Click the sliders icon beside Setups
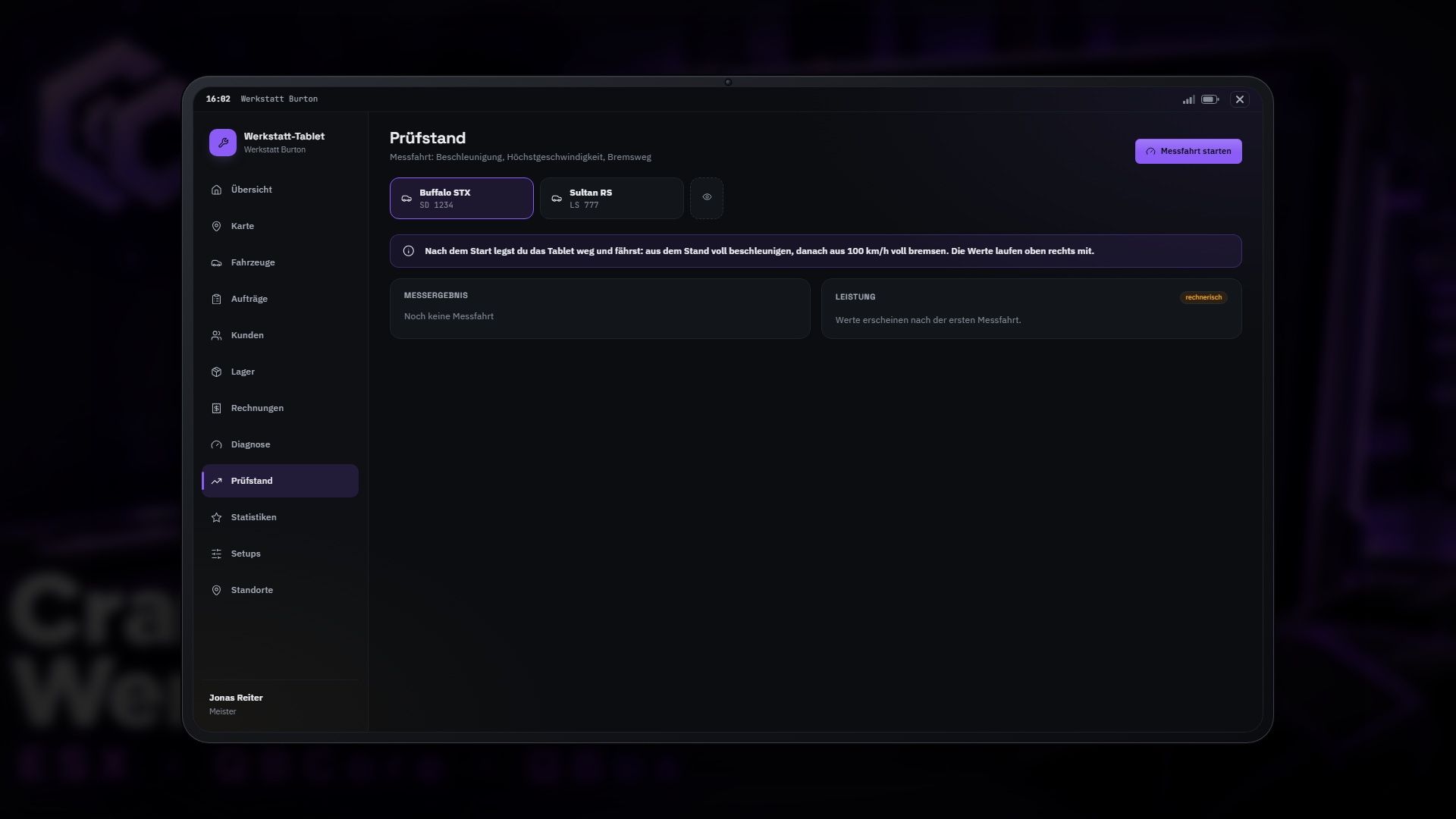 (x=216, y=554)
